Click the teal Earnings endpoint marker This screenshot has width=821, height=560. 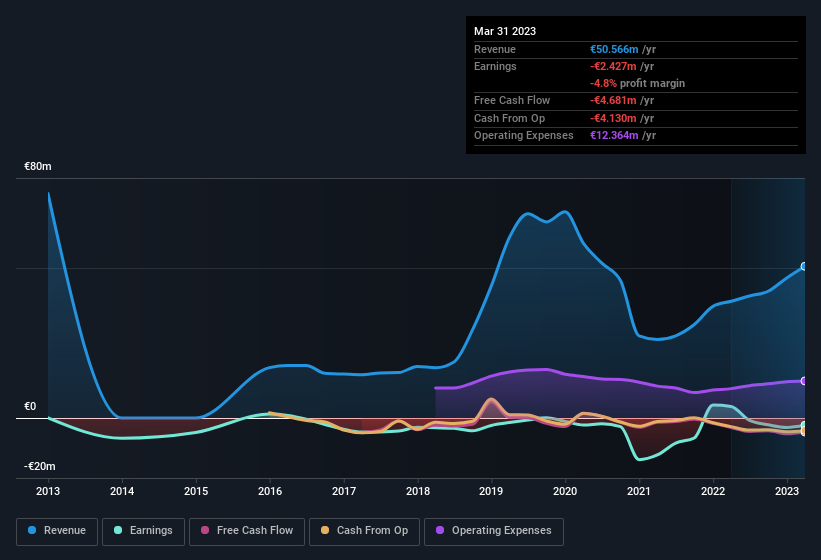point(804,425)
